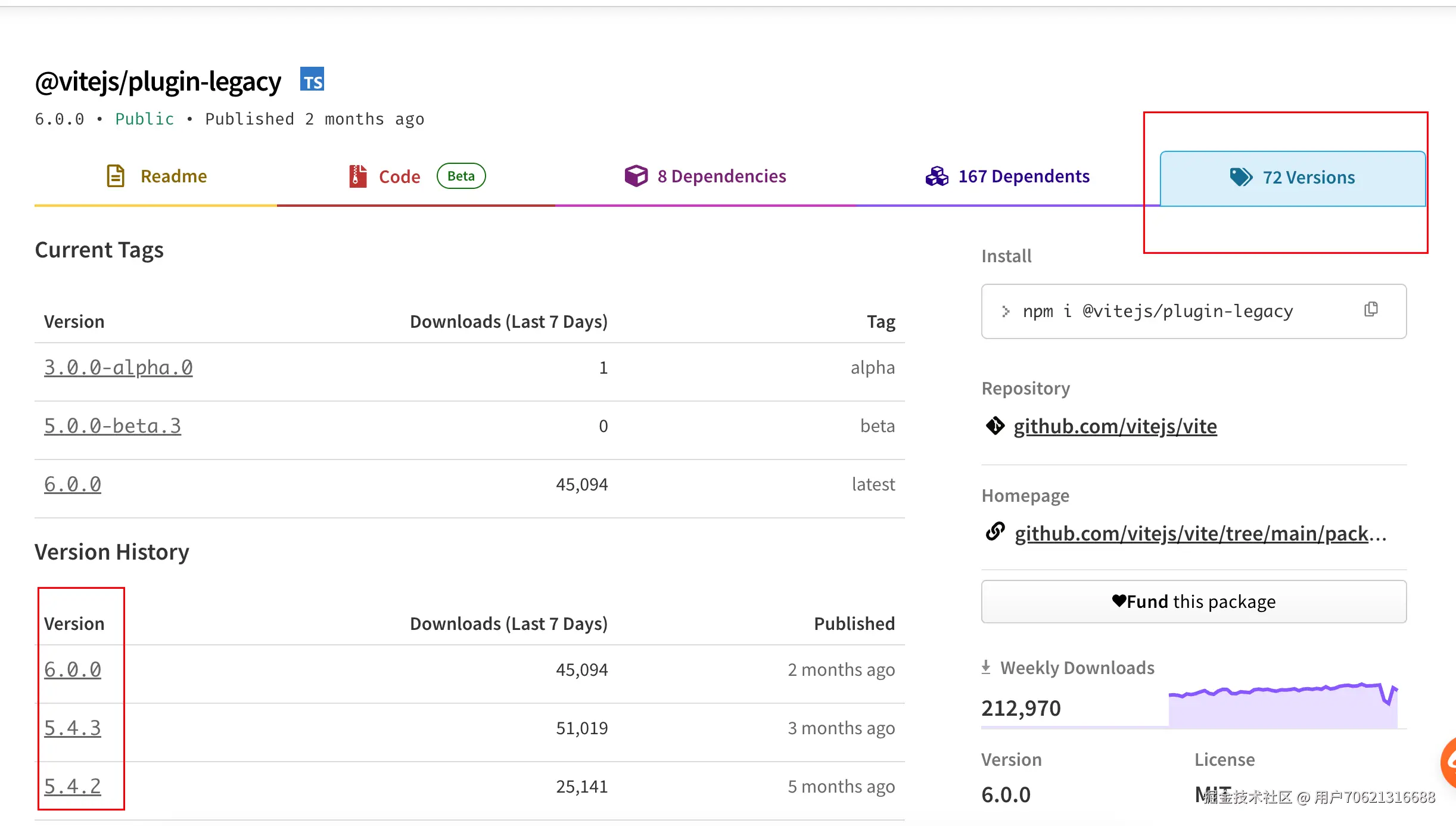
Task: Open the github.com/vitejs/vite repository link
Action: (1115, 427)
